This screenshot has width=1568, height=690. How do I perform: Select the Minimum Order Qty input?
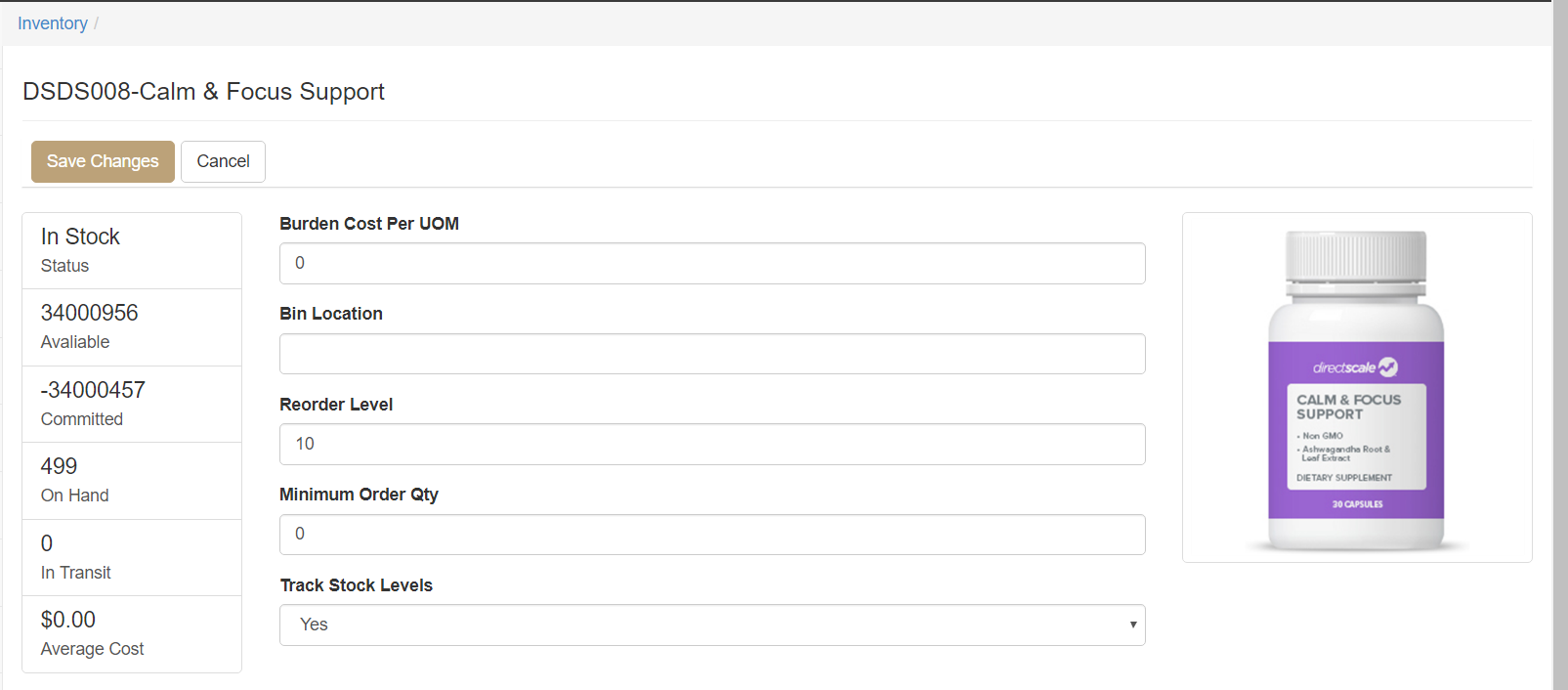712,535
